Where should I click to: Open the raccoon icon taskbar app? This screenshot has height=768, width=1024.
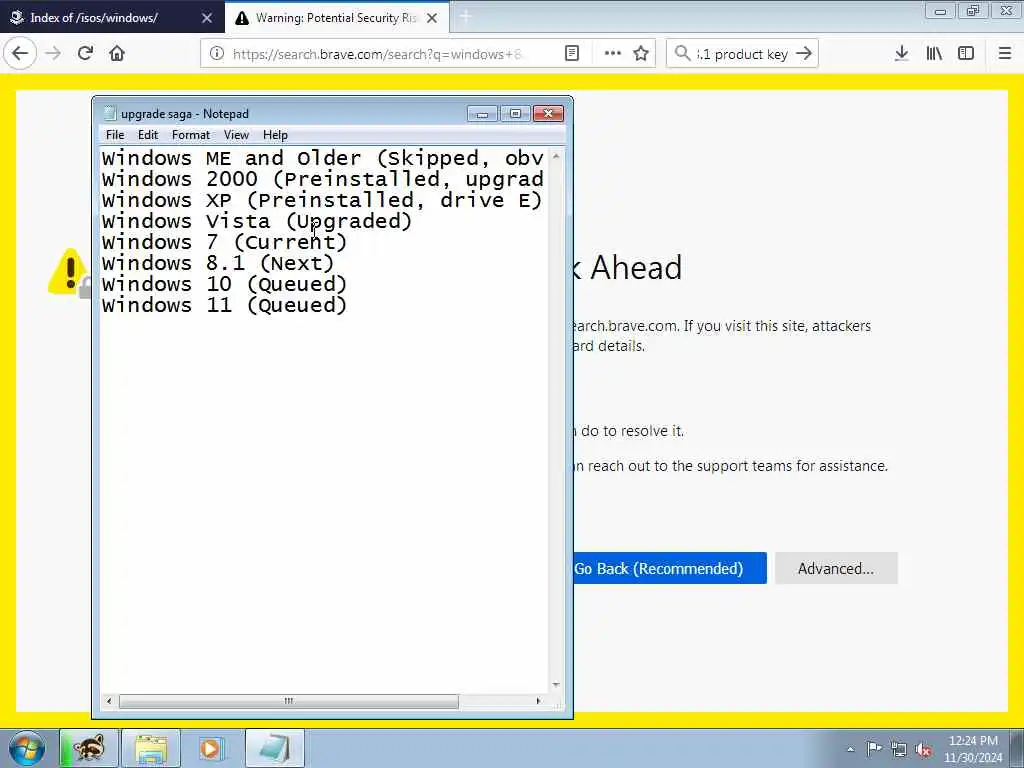89,748
